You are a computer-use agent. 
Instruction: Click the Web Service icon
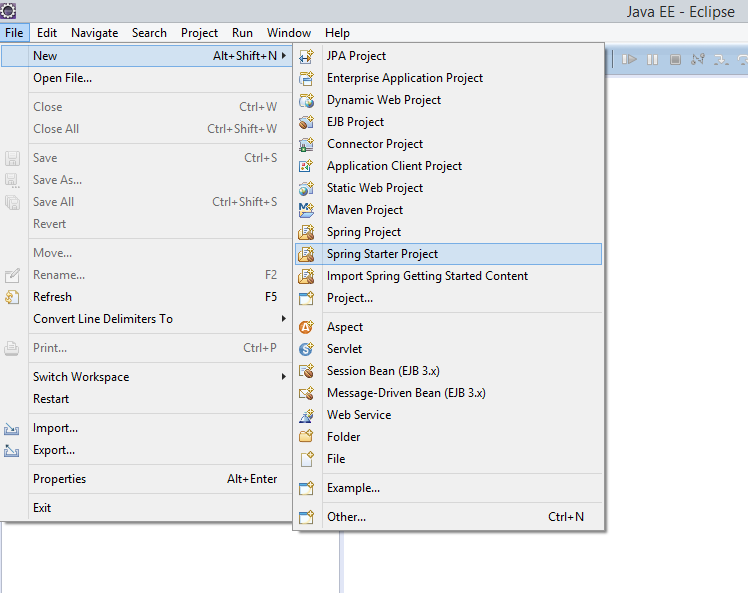306,415
